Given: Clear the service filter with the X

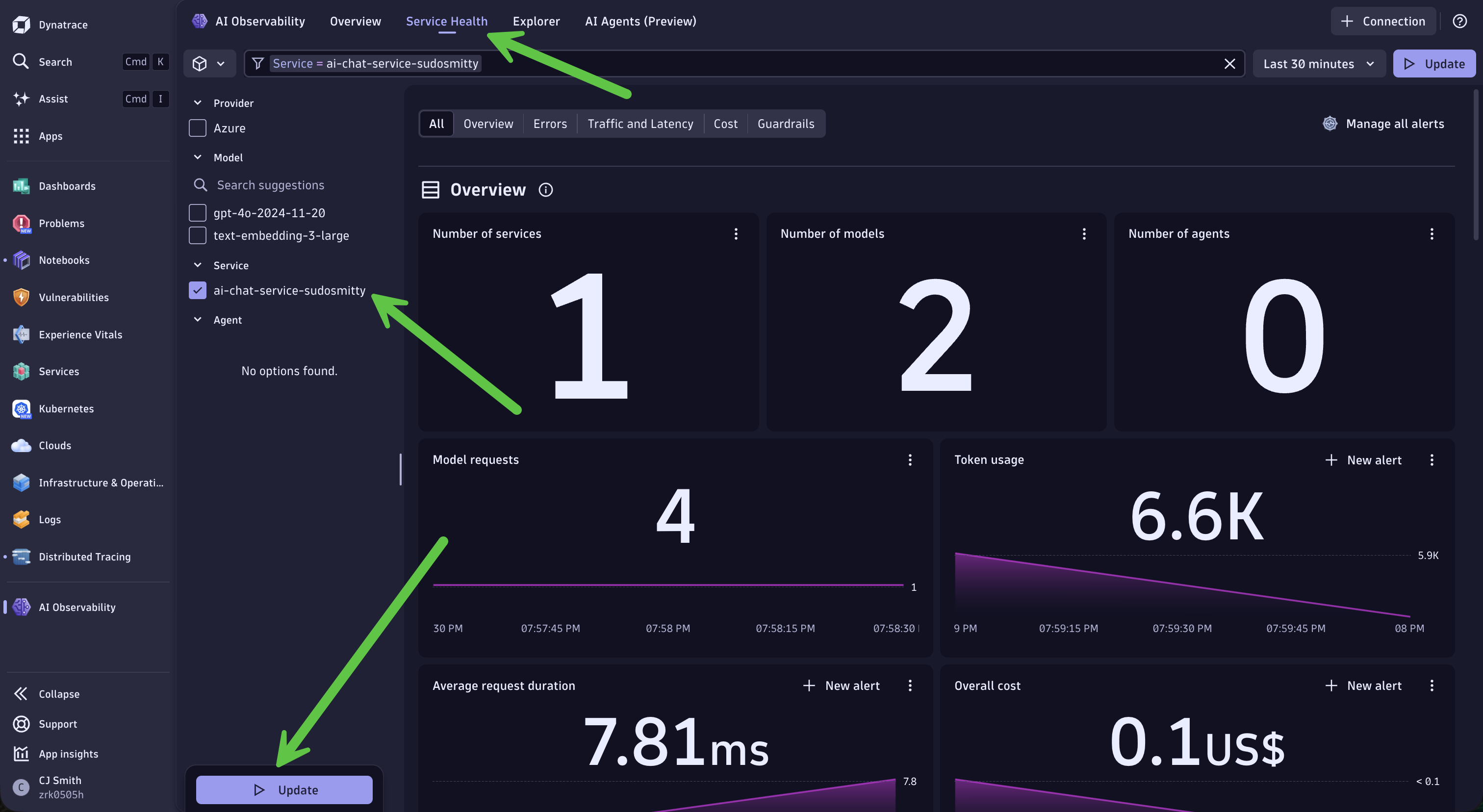Looking at the screenshot, I should [x=1229, y=64].
